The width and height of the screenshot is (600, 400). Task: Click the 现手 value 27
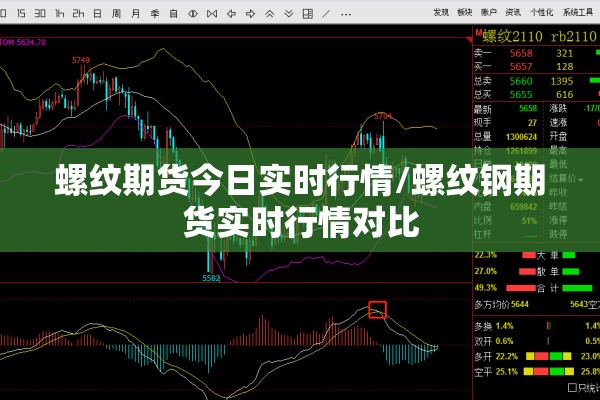point(532,123)
